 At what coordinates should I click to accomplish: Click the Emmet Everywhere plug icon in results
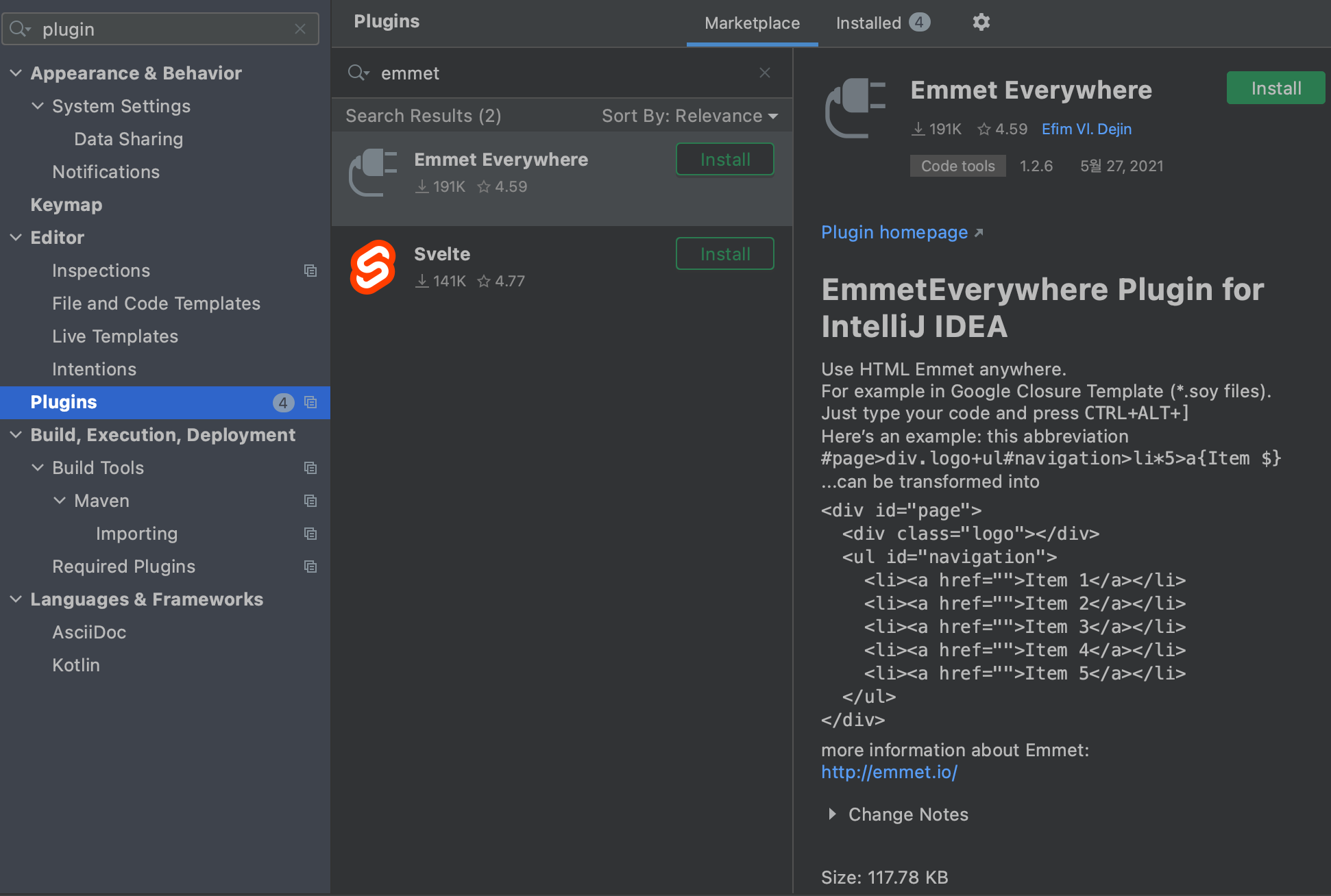(x=373, y=172)
